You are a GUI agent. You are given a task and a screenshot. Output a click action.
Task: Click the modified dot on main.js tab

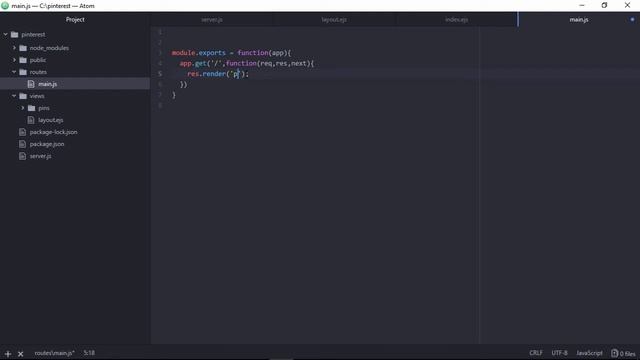point(632,20)
